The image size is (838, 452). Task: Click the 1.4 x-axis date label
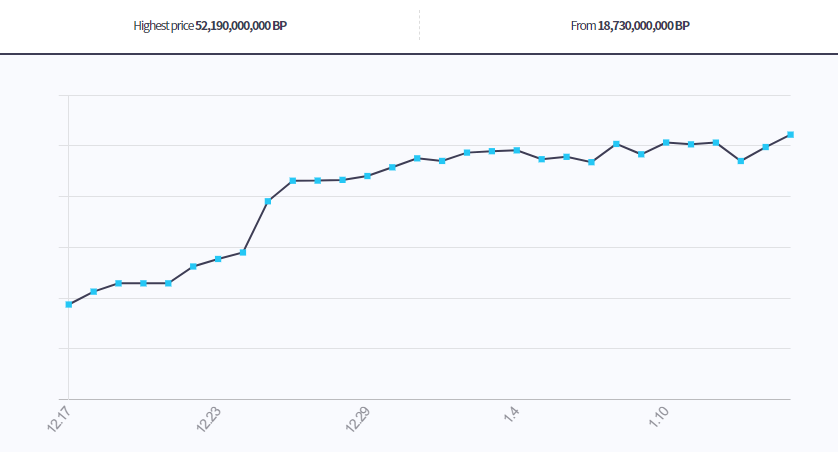coord(510,413)
